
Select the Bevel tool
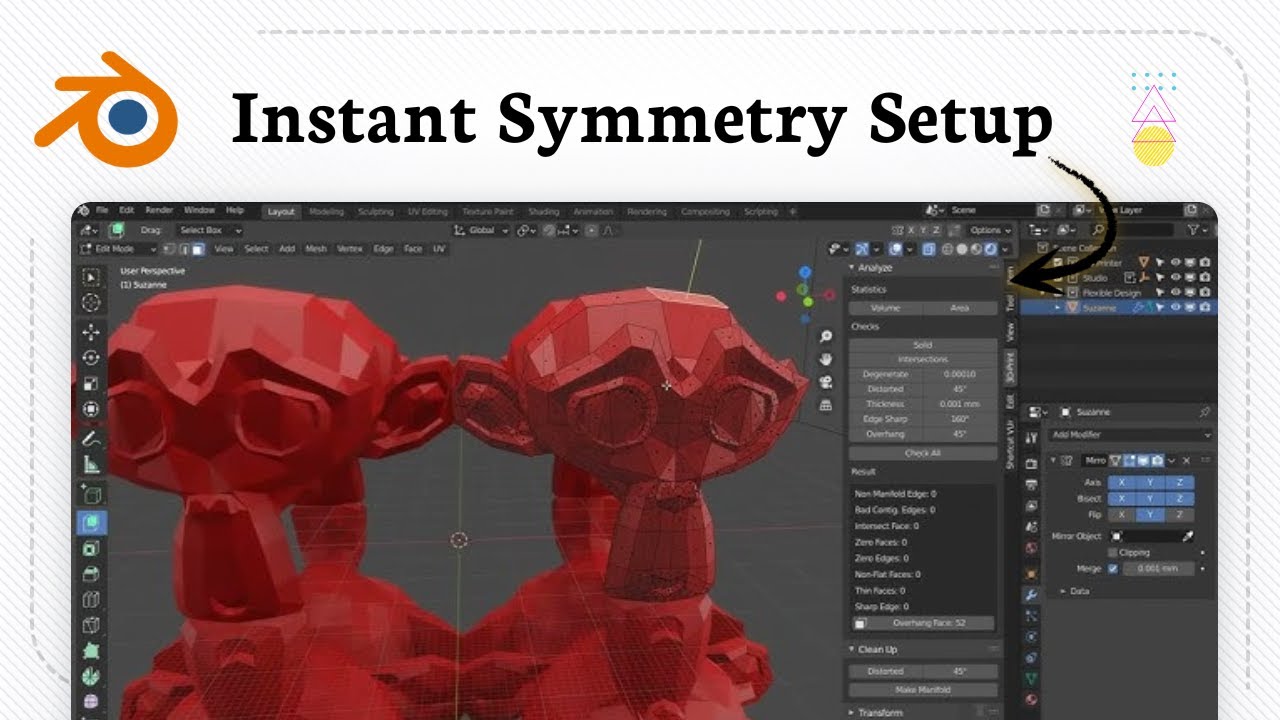[x=91, y=574]
